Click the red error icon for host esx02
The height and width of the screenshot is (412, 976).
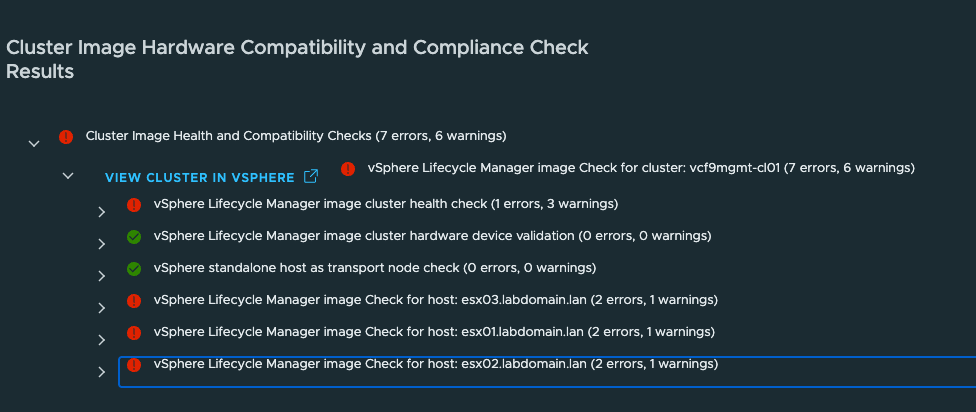click(134, 365)
